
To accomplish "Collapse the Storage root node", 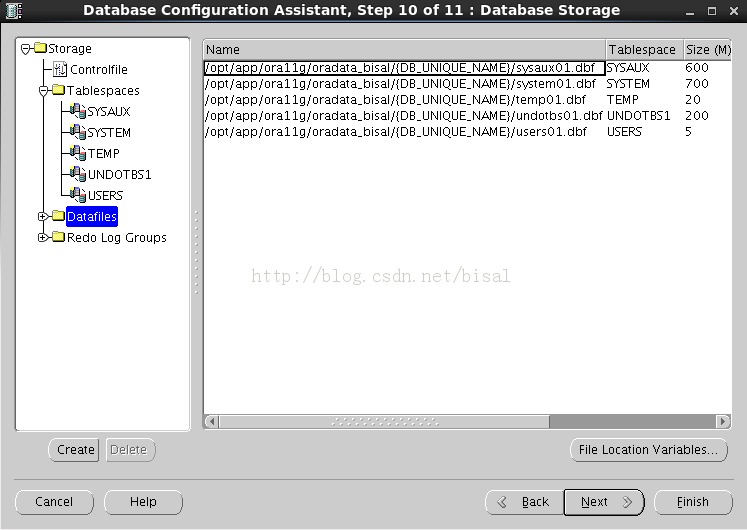I will click(x=26, y=49).
